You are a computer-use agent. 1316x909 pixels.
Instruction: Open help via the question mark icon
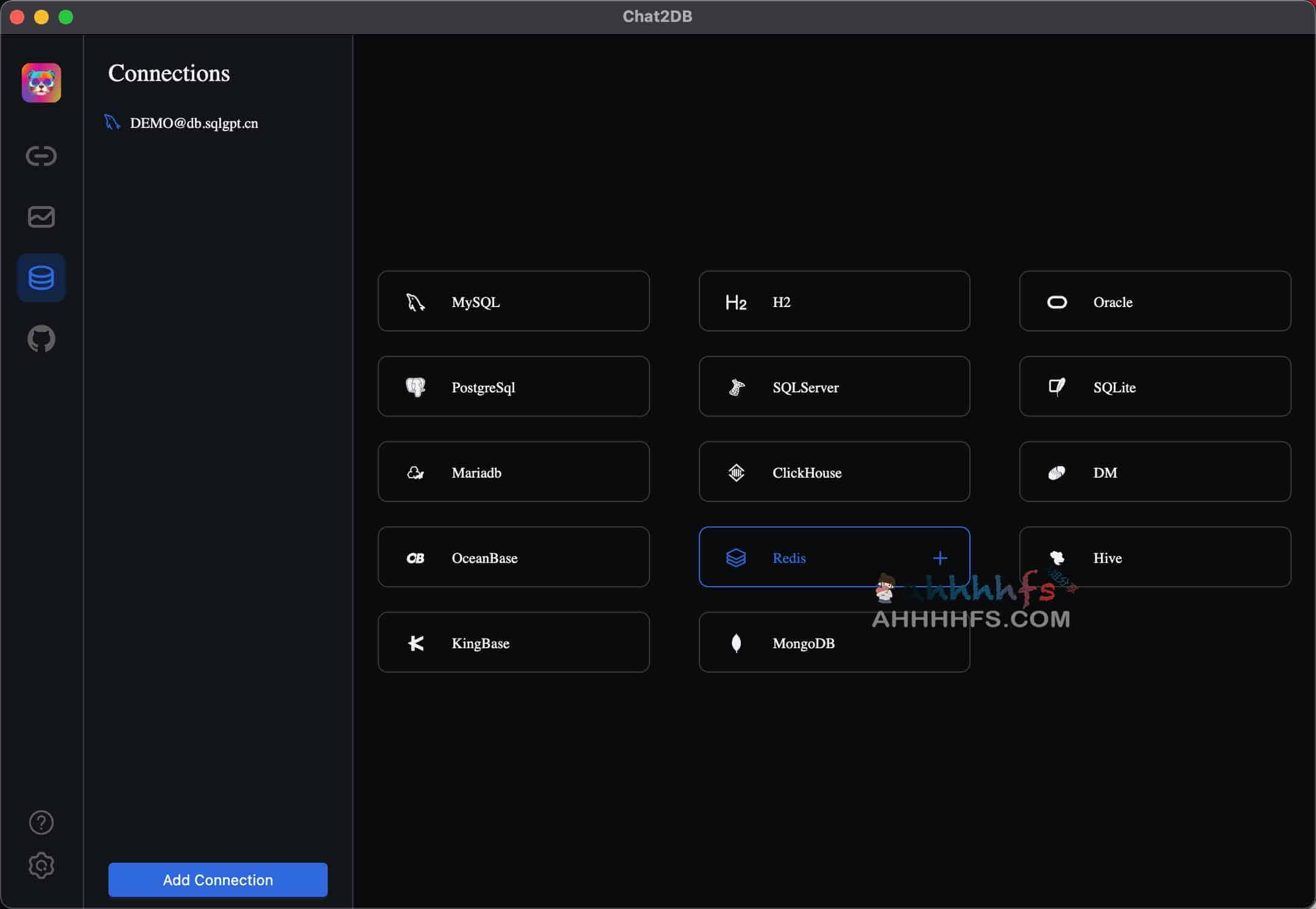[x=41, y=822]
